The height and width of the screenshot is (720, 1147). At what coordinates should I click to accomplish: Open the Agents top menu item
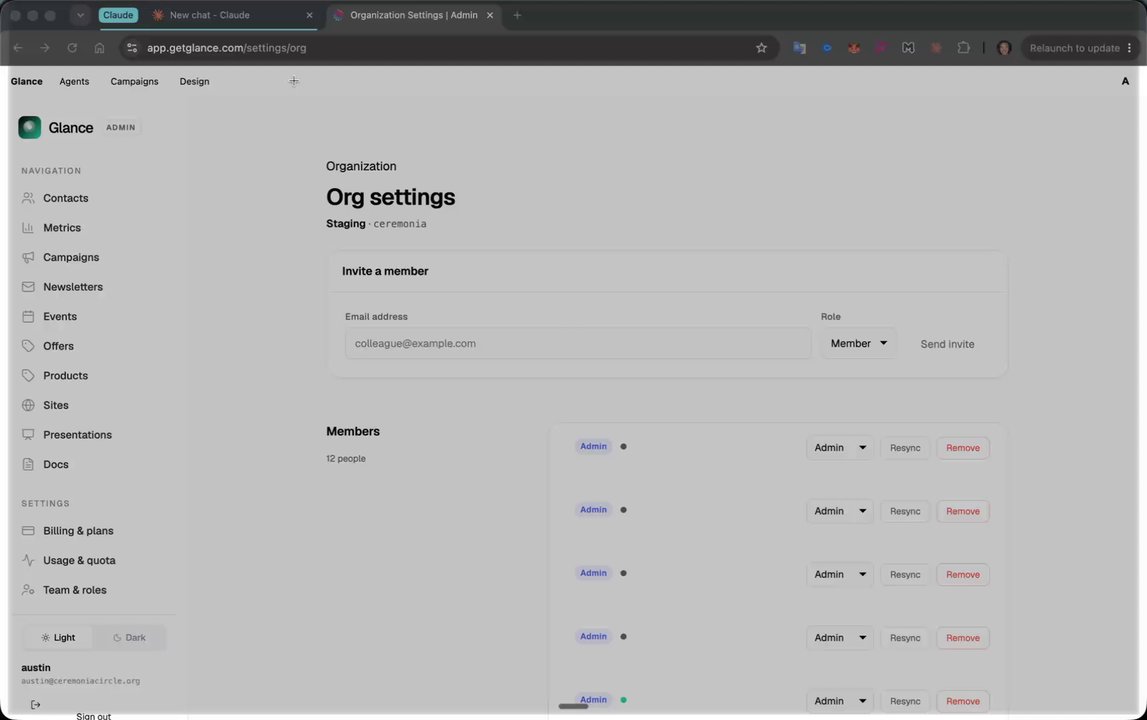point(74,81)
